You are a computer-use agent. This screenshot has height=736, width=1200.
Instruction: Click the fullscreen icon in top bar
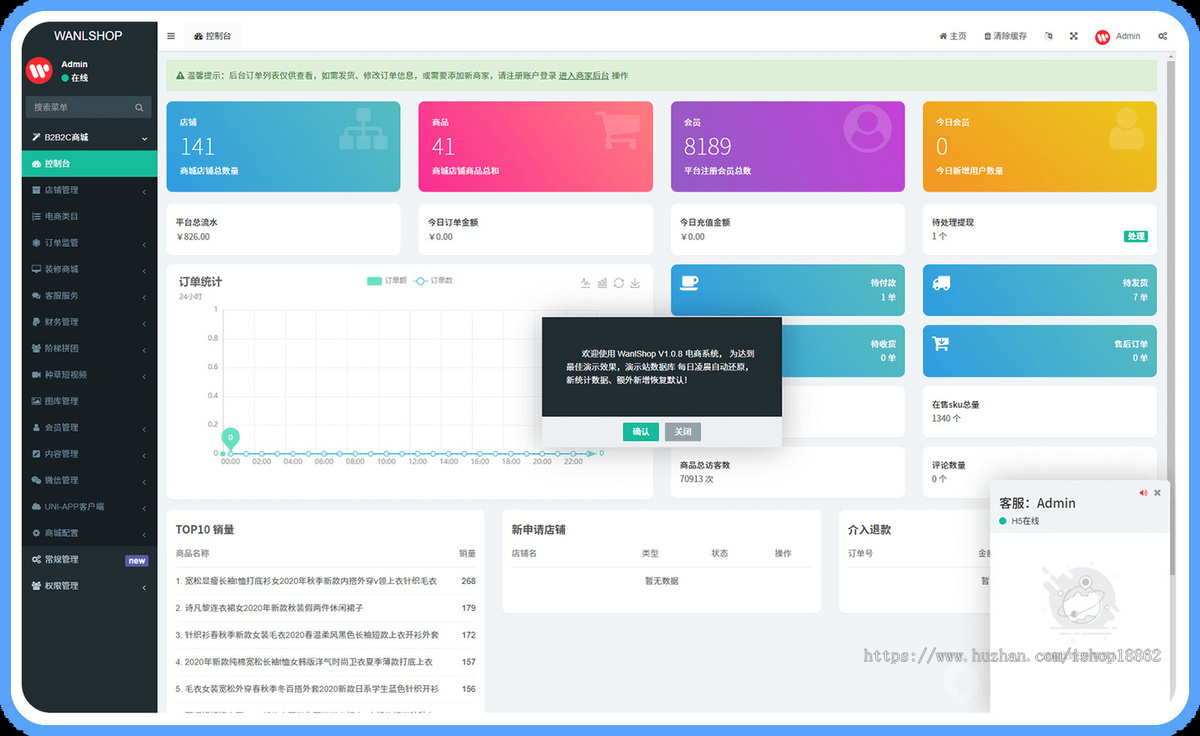(x=1073, y=36)
